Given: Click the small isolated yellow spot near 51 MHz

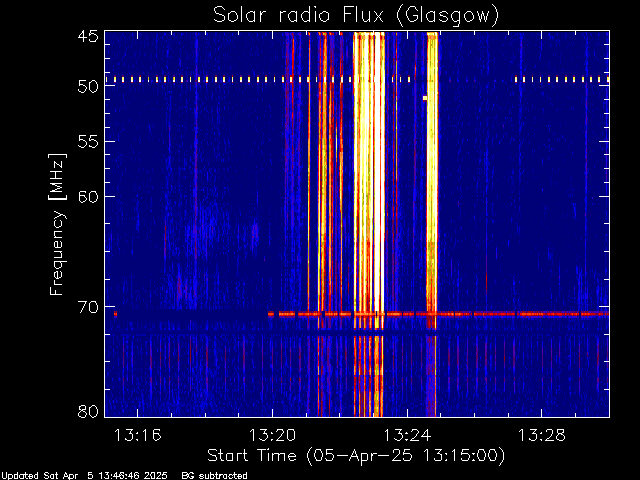Looking at the screenshot, I should (425, 98).
